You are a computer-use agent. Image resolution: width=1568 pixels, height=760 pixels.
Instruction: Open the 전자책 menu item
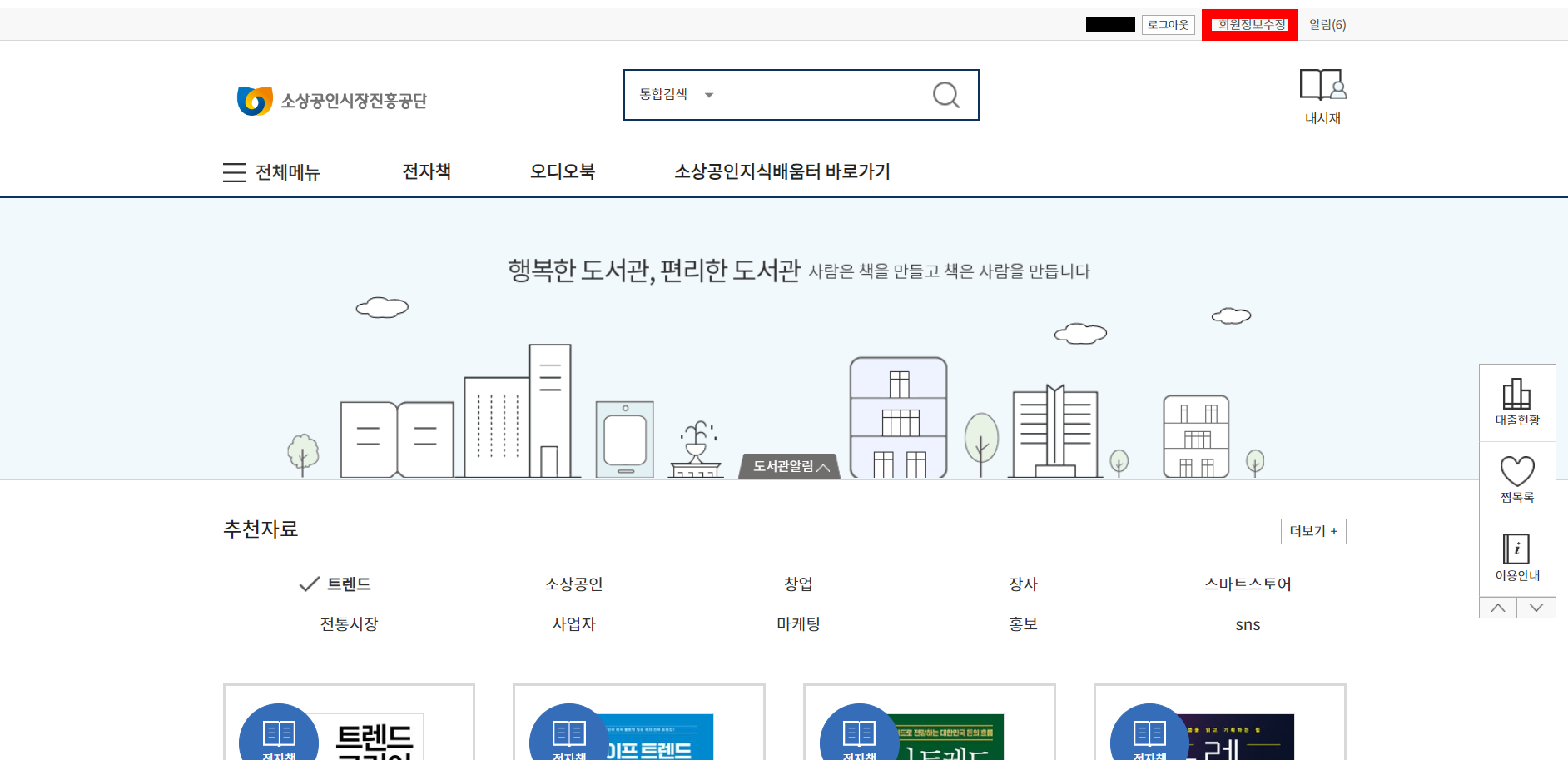tap(426, 171)
